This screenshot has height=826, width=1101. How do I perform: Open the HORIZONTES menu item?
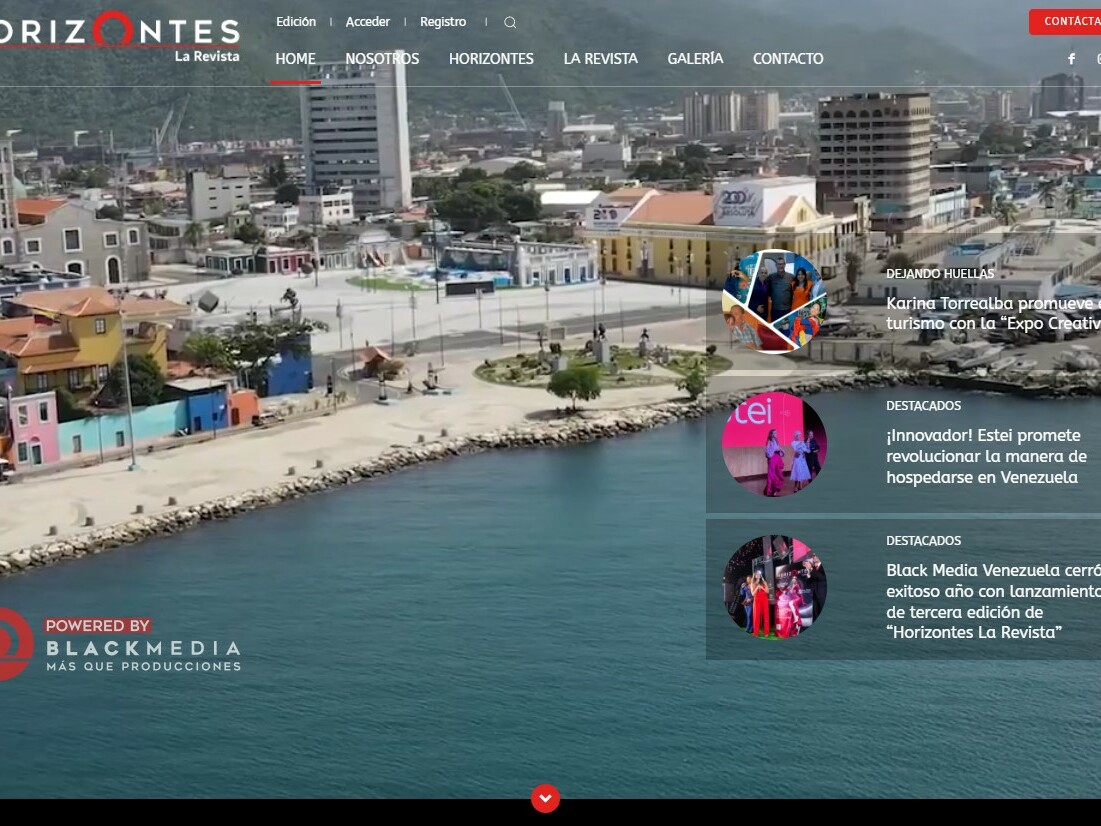click(491, 59)
